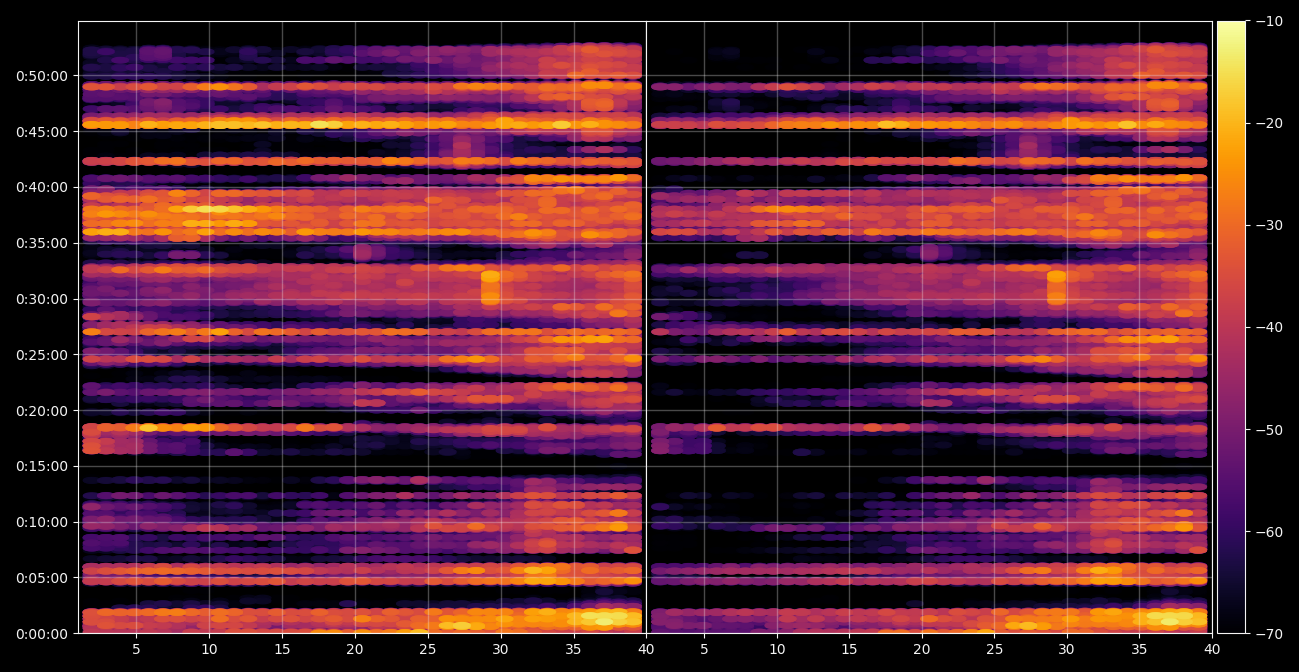Click x-axis tick 40 beside the colorbar
Viewport: 1299px width, 672px height.
(x=1212, y=649)
